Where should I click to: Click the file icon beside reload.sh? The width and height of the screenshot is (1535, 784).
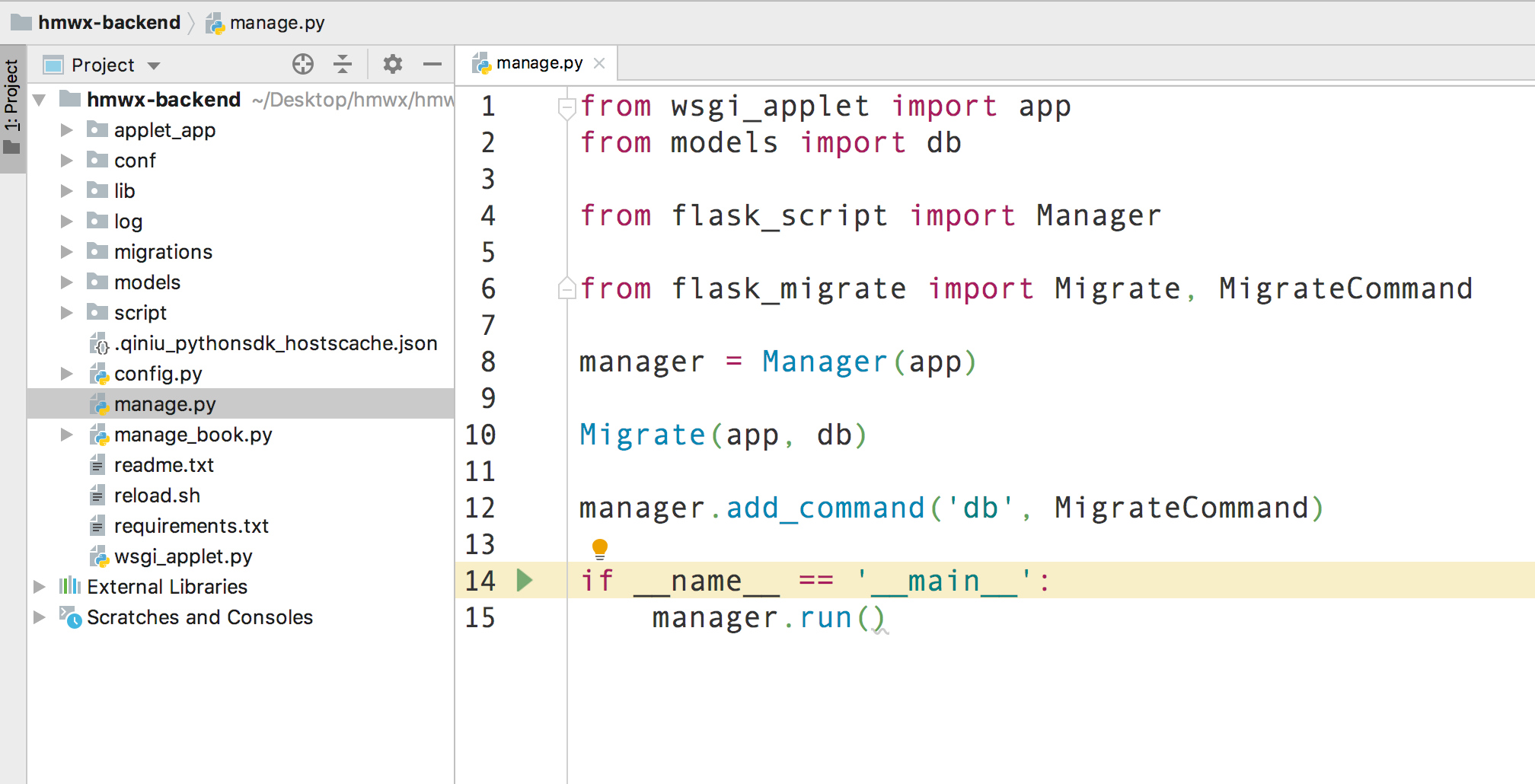click(97, 495)
